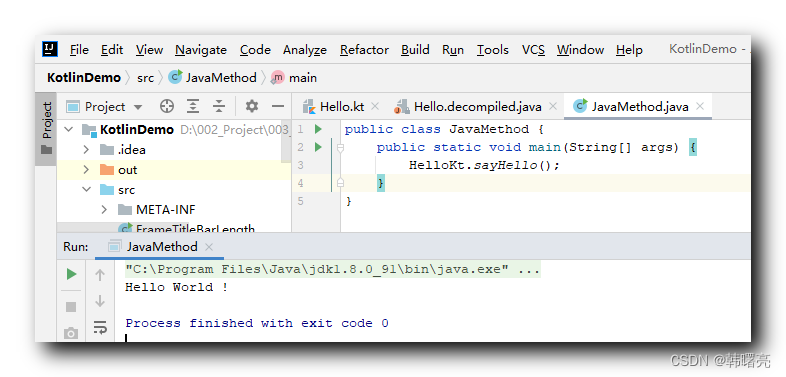This screenshot has width=786, height=377.
Task: Close the Hello.kt tab
Action: 375,106
